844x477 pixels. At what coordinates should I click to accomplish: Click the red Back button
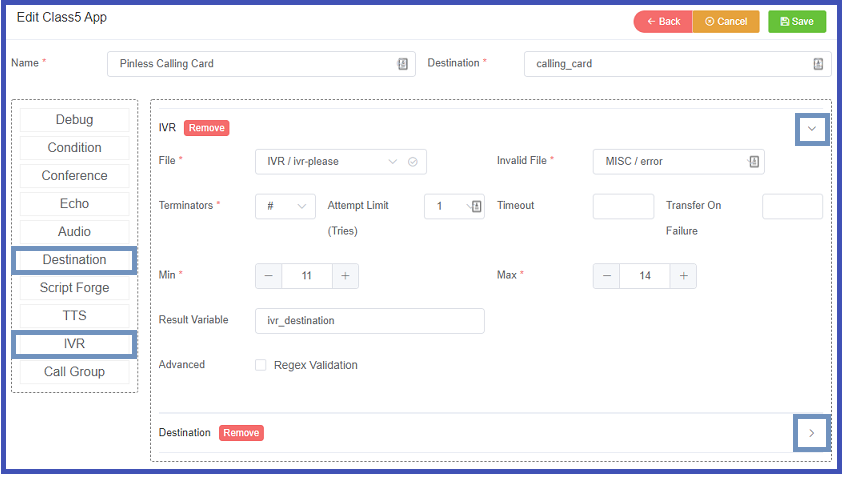(662, 21)
